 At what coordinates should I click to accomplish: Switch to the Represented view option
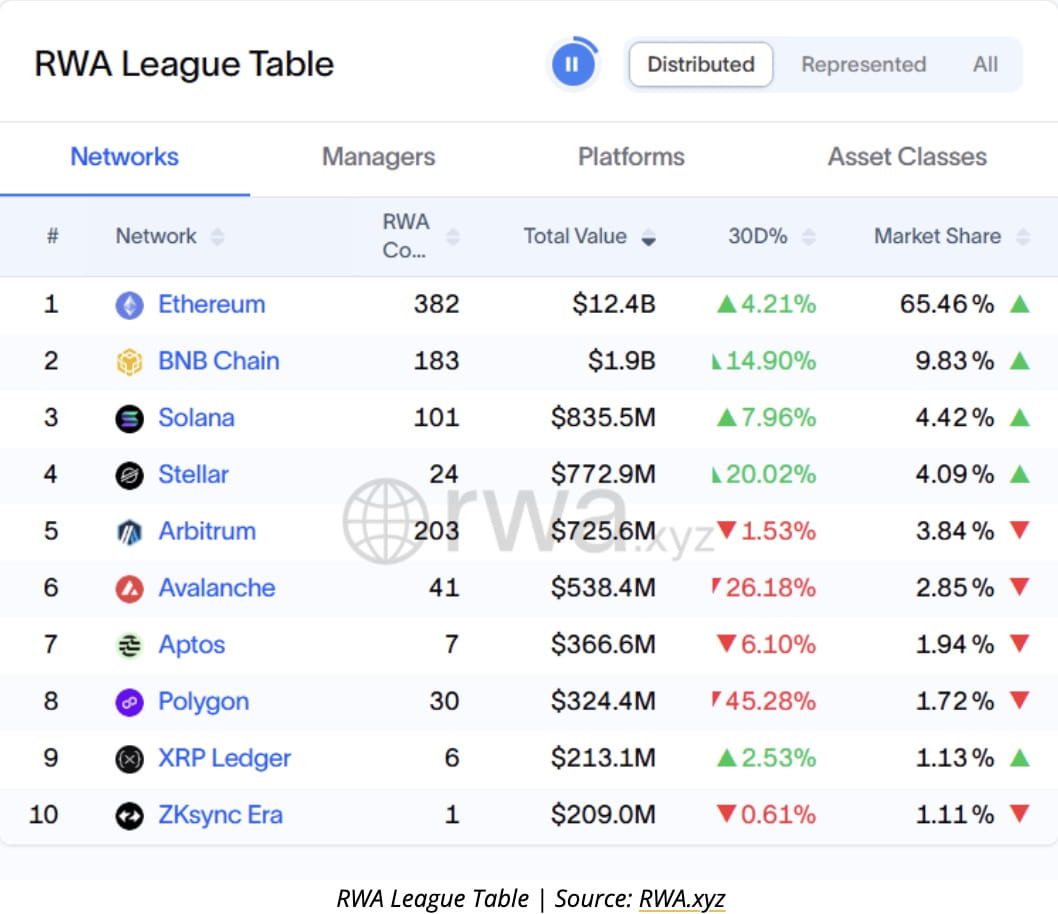(x=863, y=65)
